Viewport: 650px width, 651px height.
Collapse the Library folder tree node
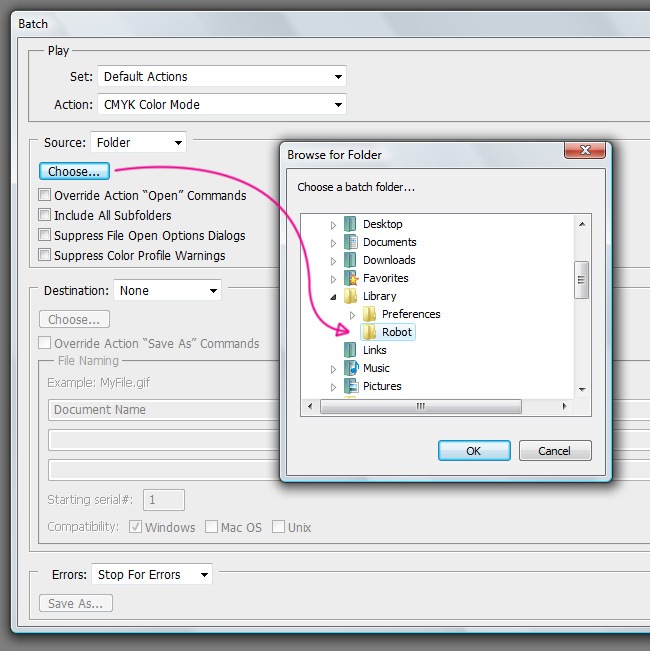[x=334, y=296]
